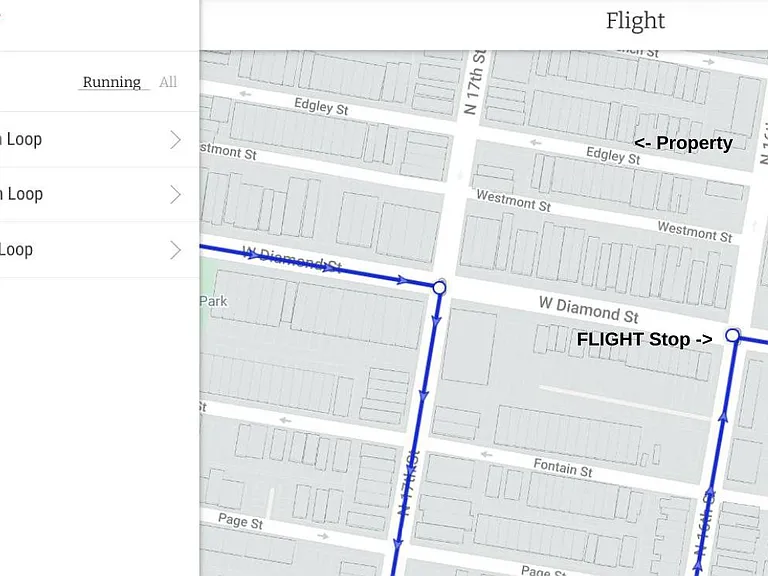
Task: Expand the third Loop route chevron
Action: [x=175, y=250]
